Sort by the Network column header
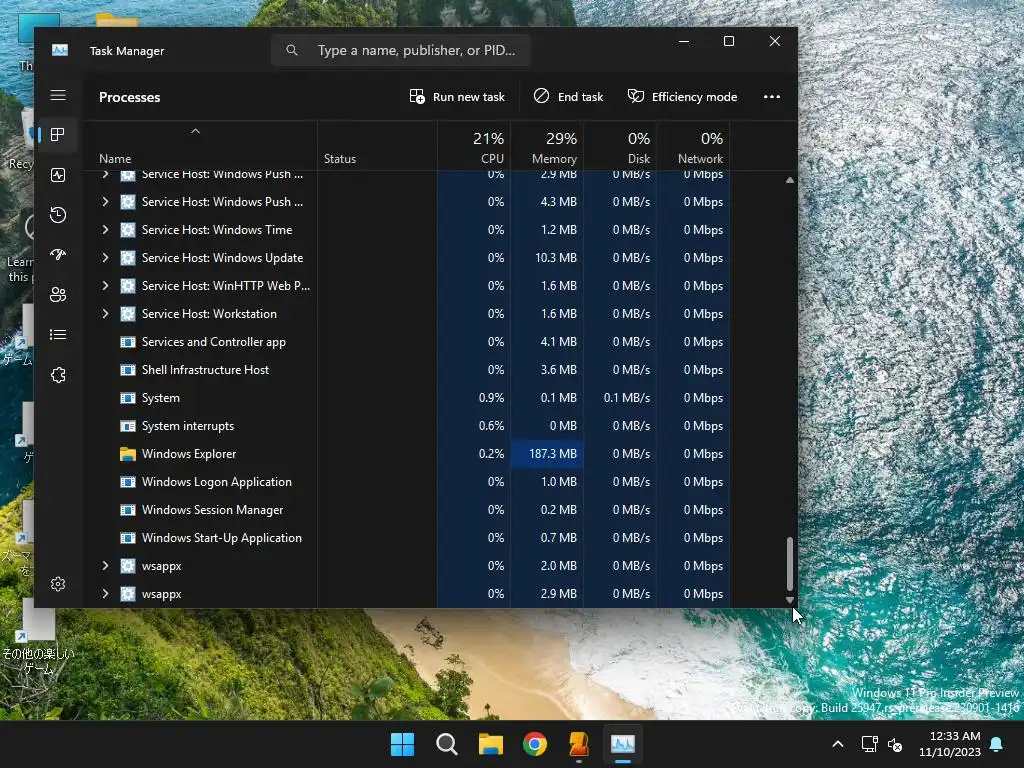The width and height of the screenshot is (1024, 768). pyautogui.click(x=694, y=146)
